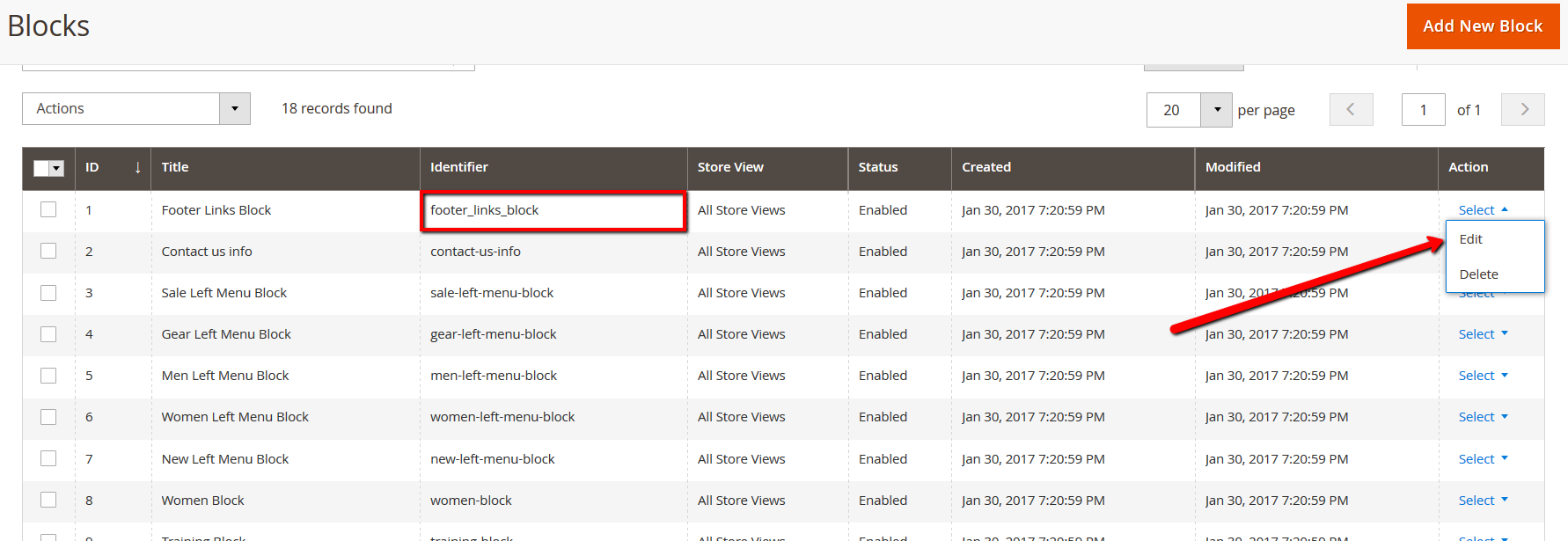Image resolution: width=1568 pixels, height=541 pixels.
Task: Sort by the Status column header
Action: 899,167
